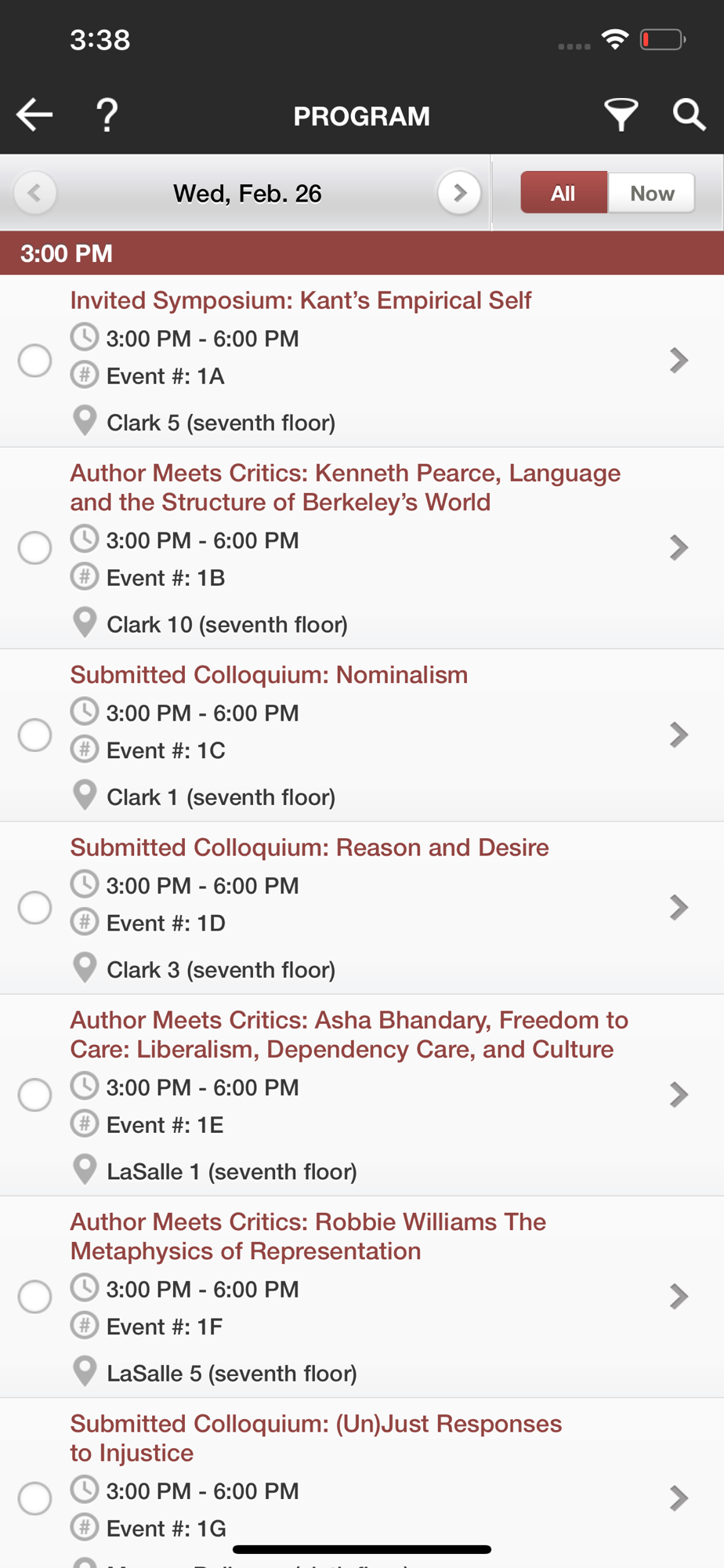Tap the 3:00 PM section header
This screenshot has width=724, height=1568.
362,253
